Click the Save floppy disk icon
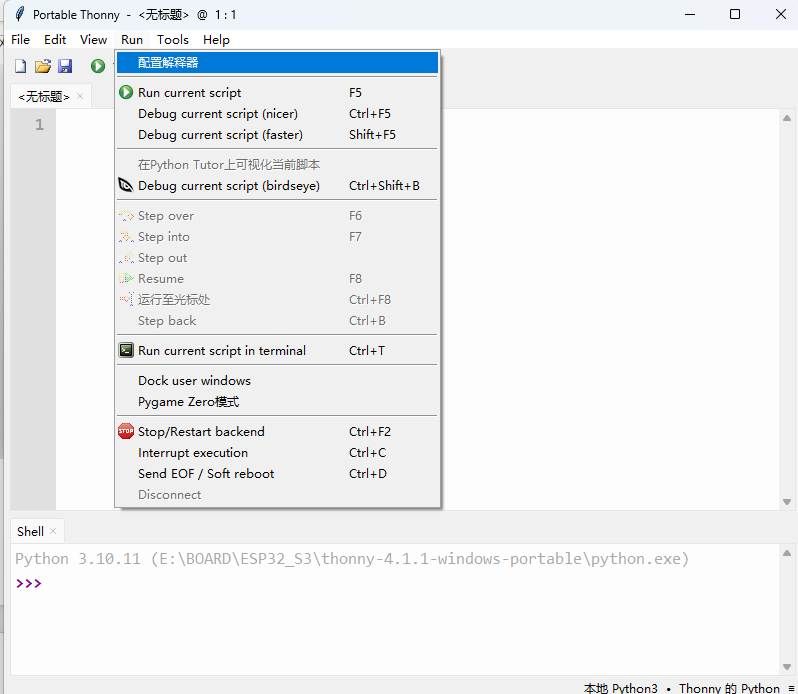 click(65, 66)
